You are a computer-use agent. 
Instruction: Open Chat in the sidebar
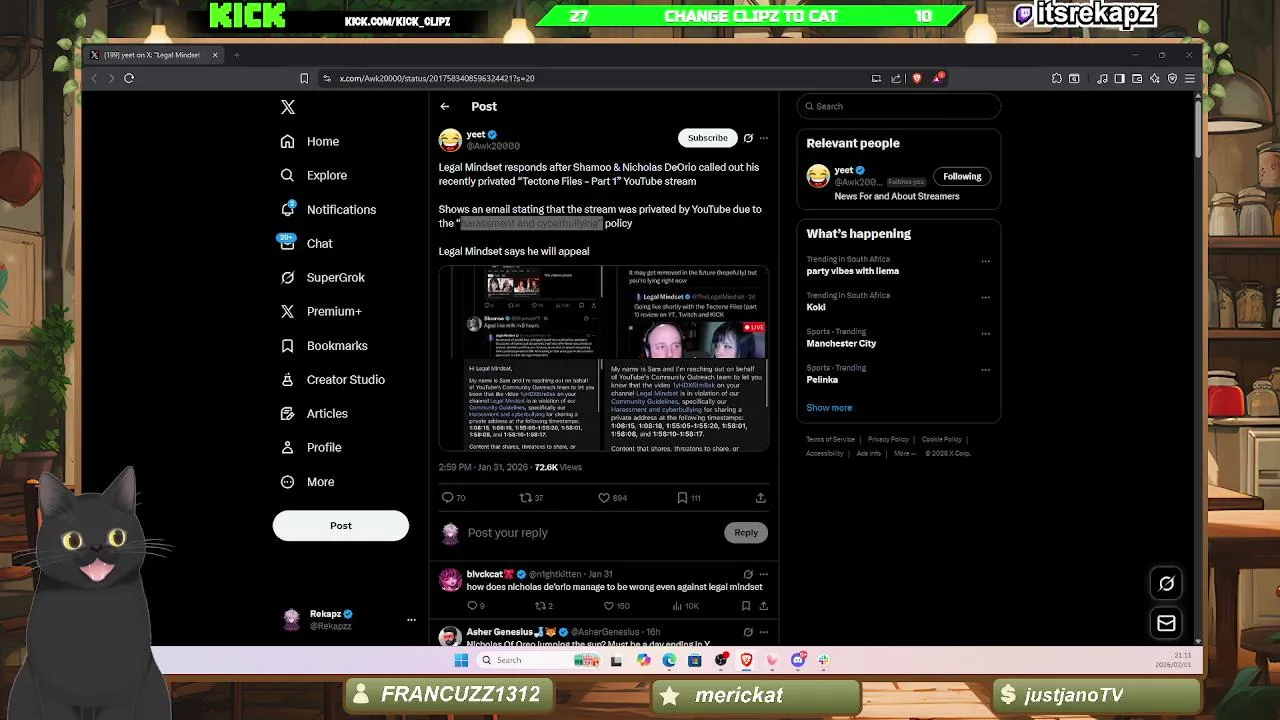click(306, 243)
